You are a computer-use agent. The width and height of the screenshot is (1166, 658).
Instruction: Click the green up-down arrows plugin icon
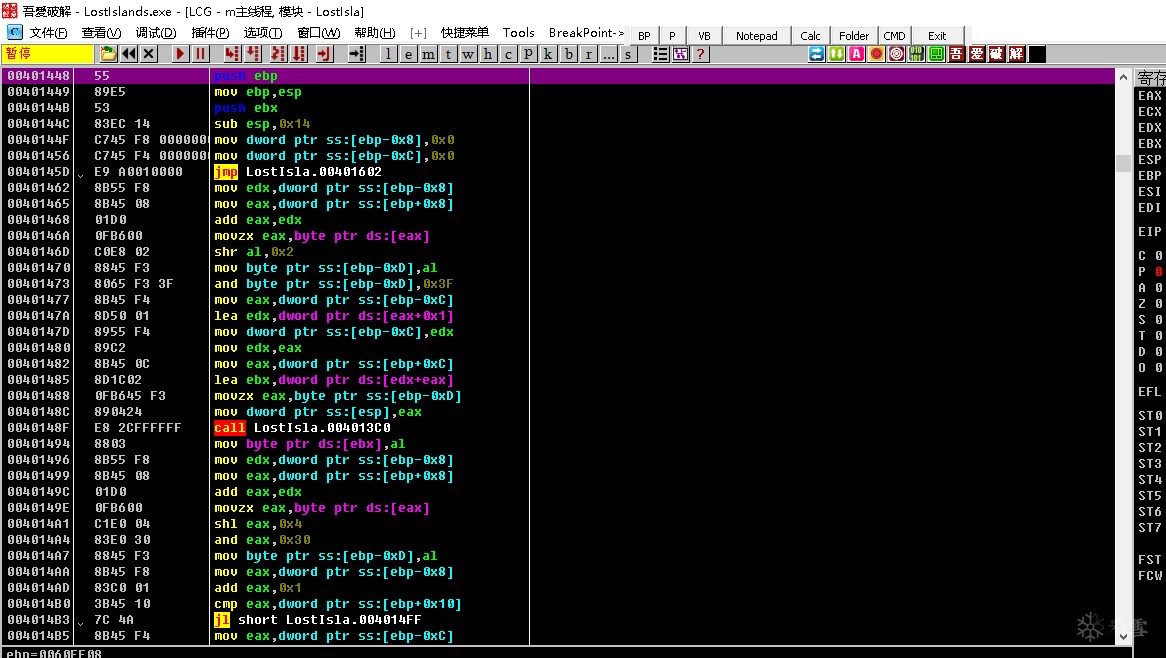pos(837,54)
